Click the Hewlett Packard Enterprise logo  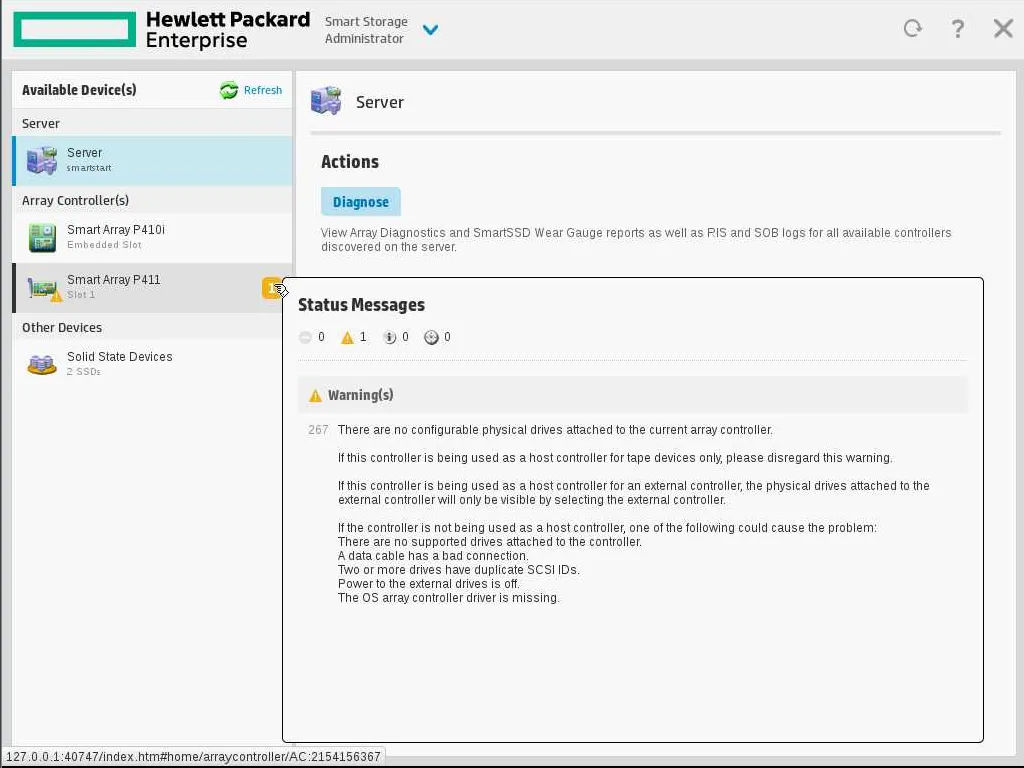(161, 30)
